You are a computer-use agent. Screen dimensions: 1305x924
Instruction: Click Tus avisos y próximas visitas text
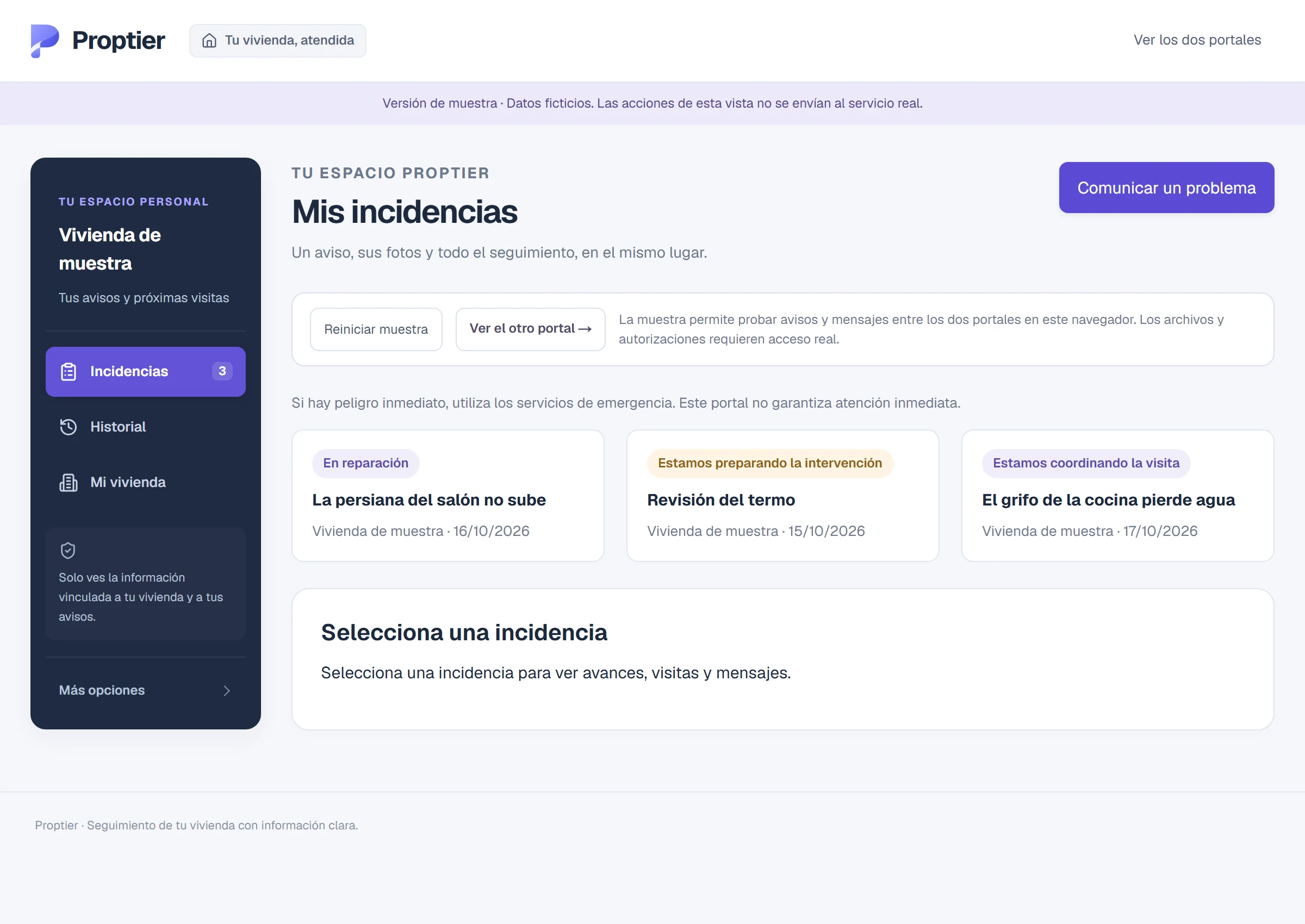tap(144, 298)
